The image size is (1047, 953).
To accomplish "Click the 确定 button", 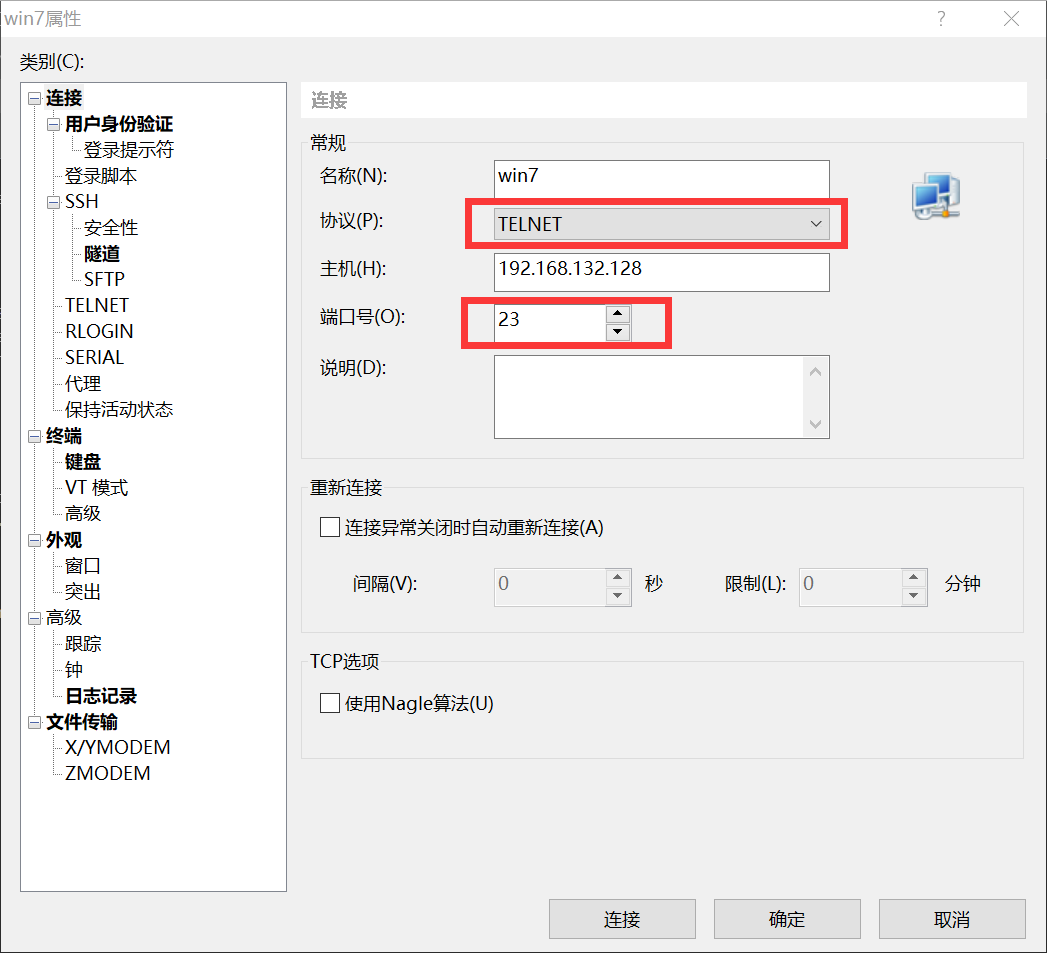I will click(787, 919).
